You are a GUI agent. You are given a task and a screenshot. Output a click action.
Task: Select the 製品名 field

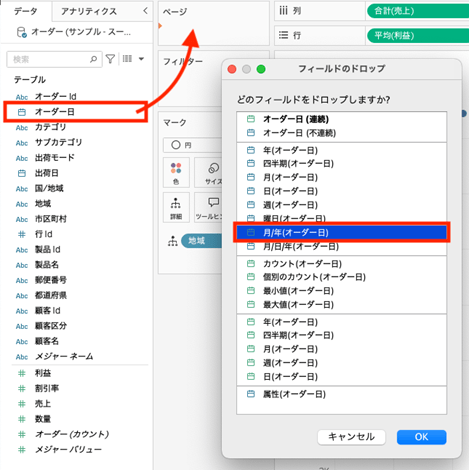[47, 265]
